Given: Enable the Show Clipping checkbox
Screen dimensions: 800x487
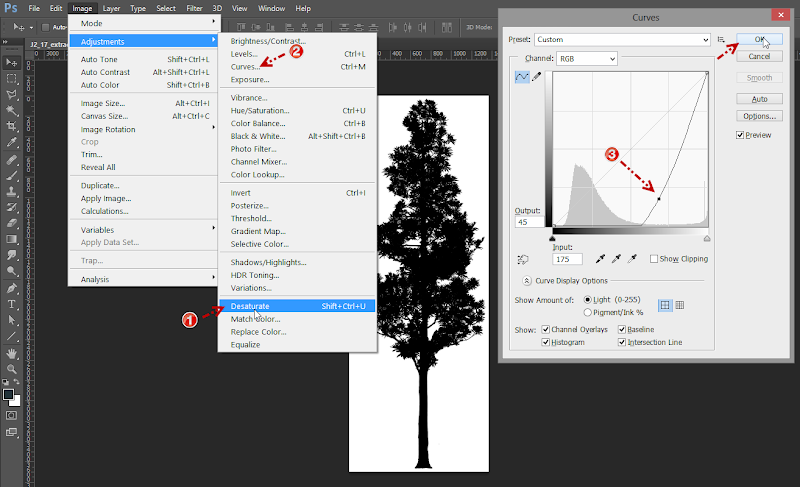Looking at the screenshot, I should coord(654,259).
